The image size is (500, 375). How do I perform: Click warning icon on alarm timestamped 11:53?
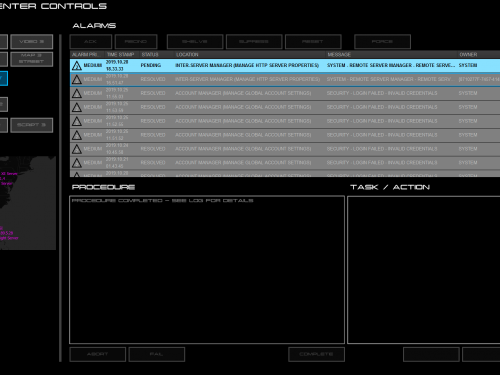click(x=77, y=107)
